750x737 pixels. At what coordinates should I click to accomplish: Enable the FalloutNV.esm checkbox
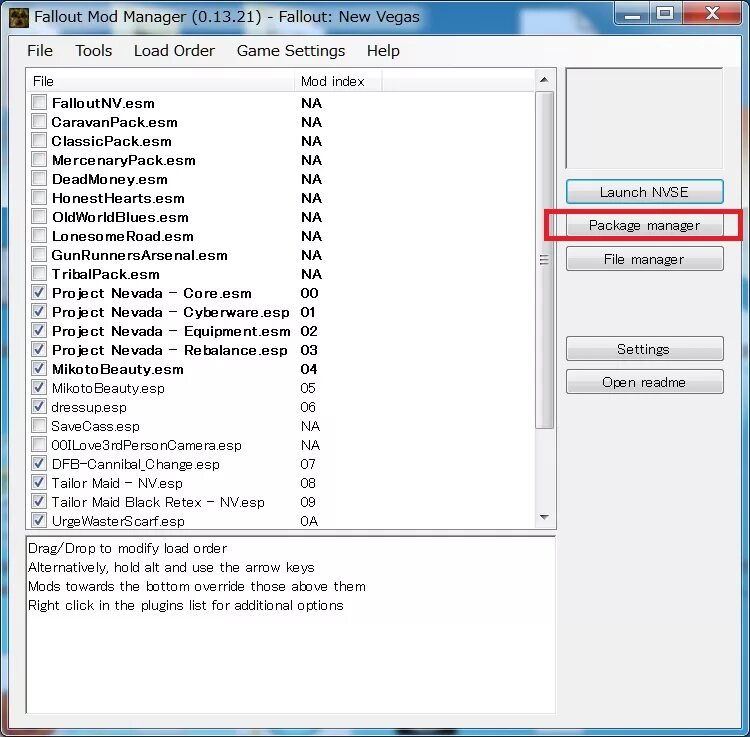39,102
